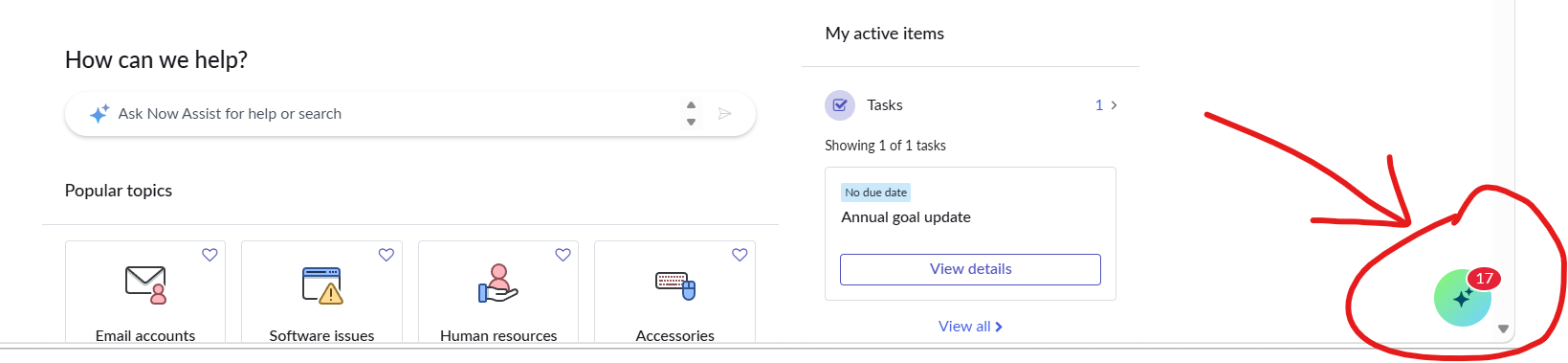Click the Human resources hand icon

click(498, 284)
